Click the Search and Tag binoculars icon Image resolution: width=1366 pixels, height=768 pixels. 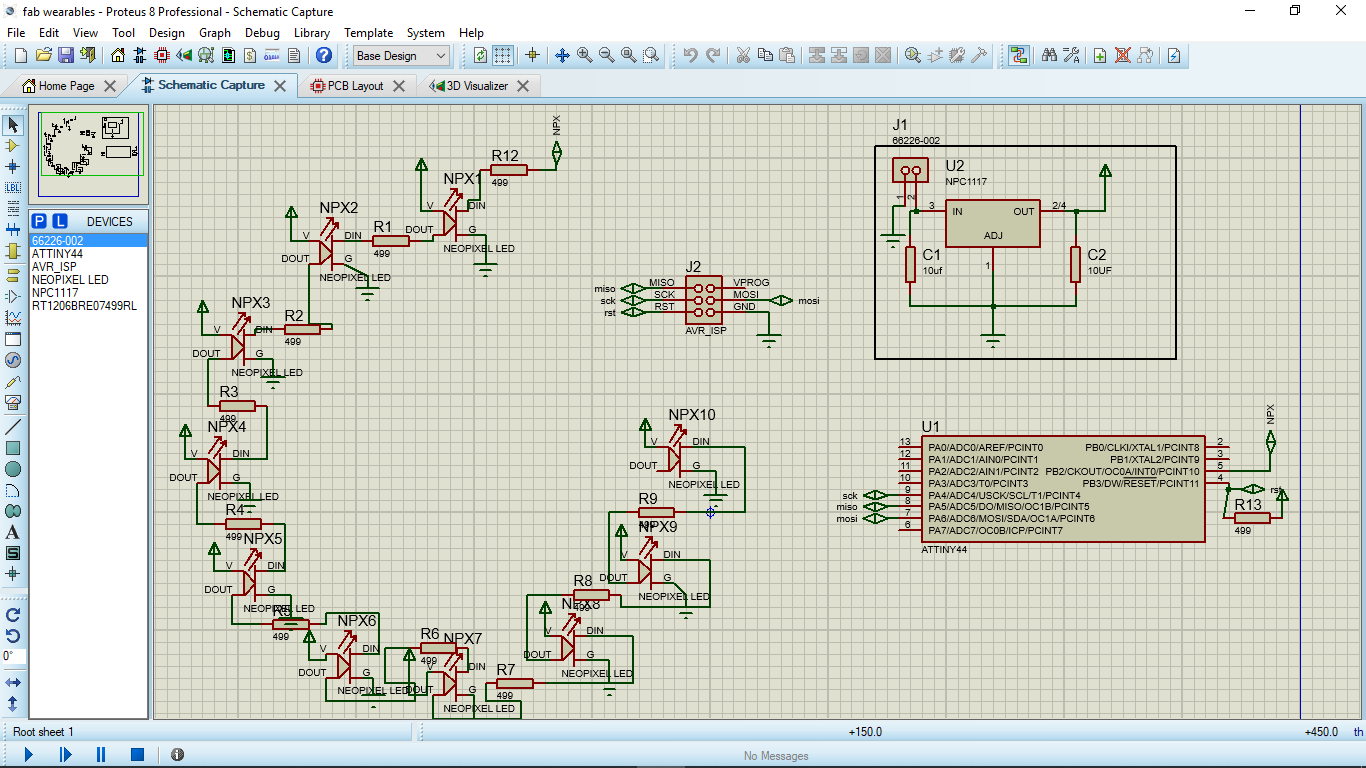coord(1049,56)
